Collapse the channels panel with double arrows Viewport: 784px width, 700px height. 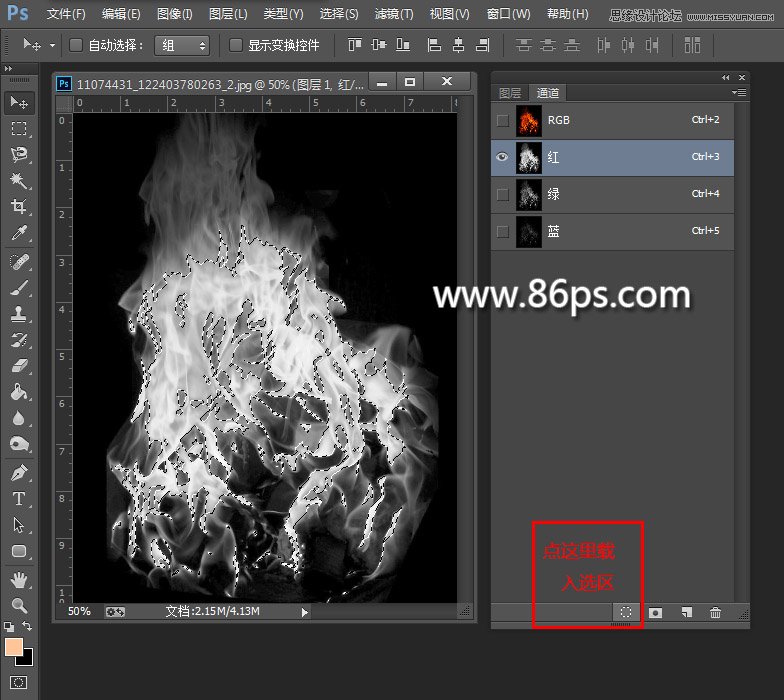click(726, 78)
